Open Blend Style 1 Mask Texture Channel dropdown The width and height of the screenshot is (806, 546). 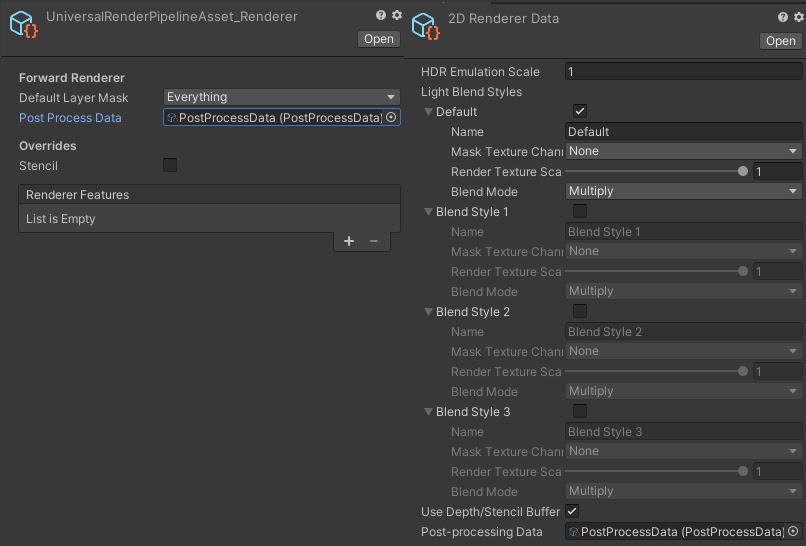click(684, 251)
